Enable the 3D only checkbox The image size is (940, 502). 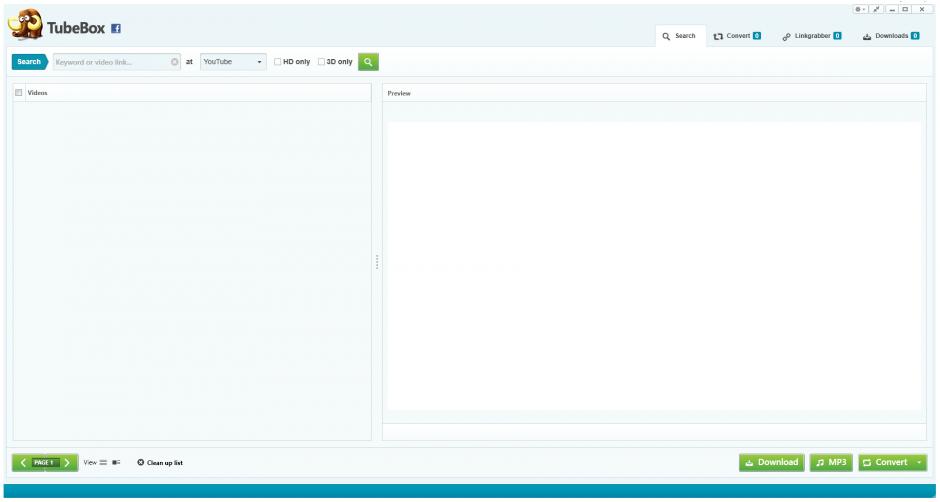pyautogui.click(x=321, y=62)
